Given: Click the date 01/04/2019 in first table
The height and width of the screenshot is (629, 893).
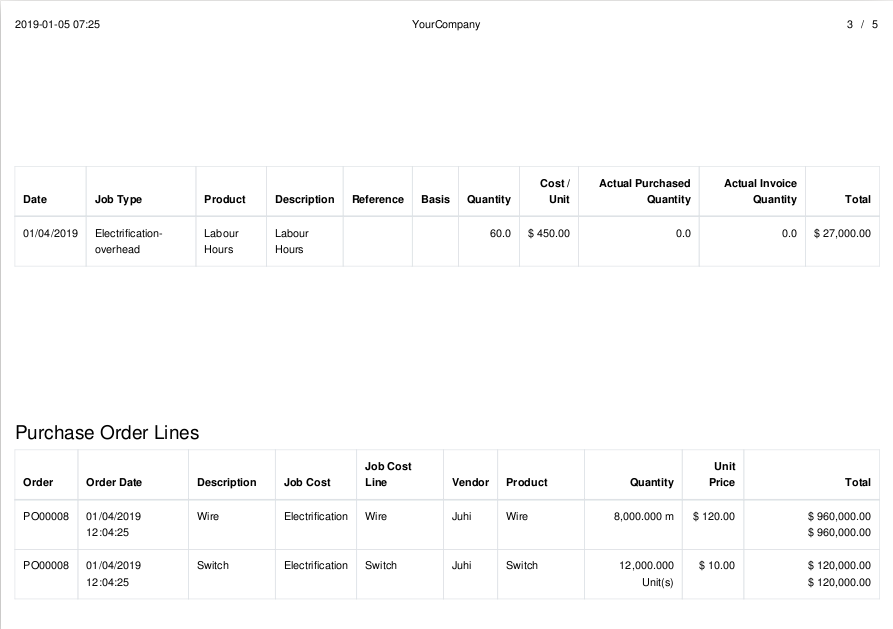Looking at the screenshot, I should tap(50, 233).
